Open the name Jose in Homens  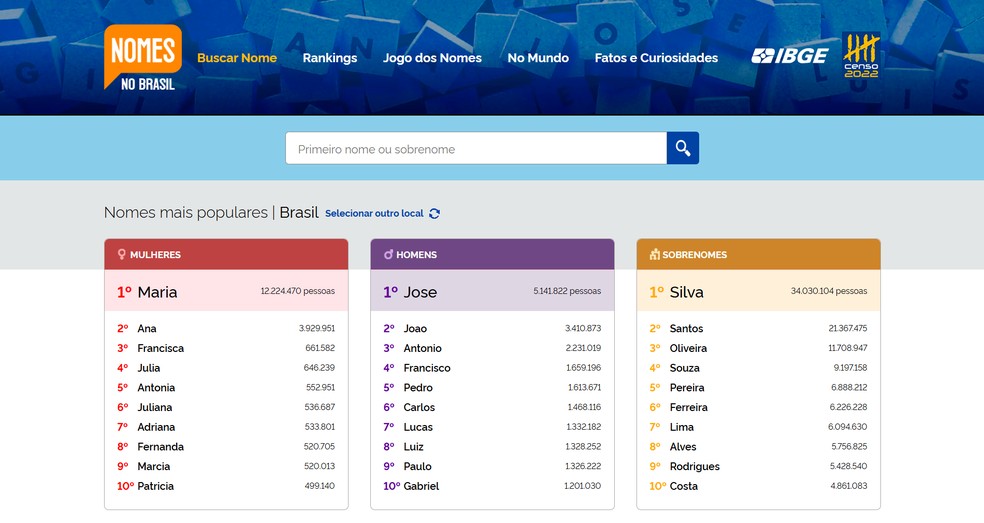click(420, 292)
